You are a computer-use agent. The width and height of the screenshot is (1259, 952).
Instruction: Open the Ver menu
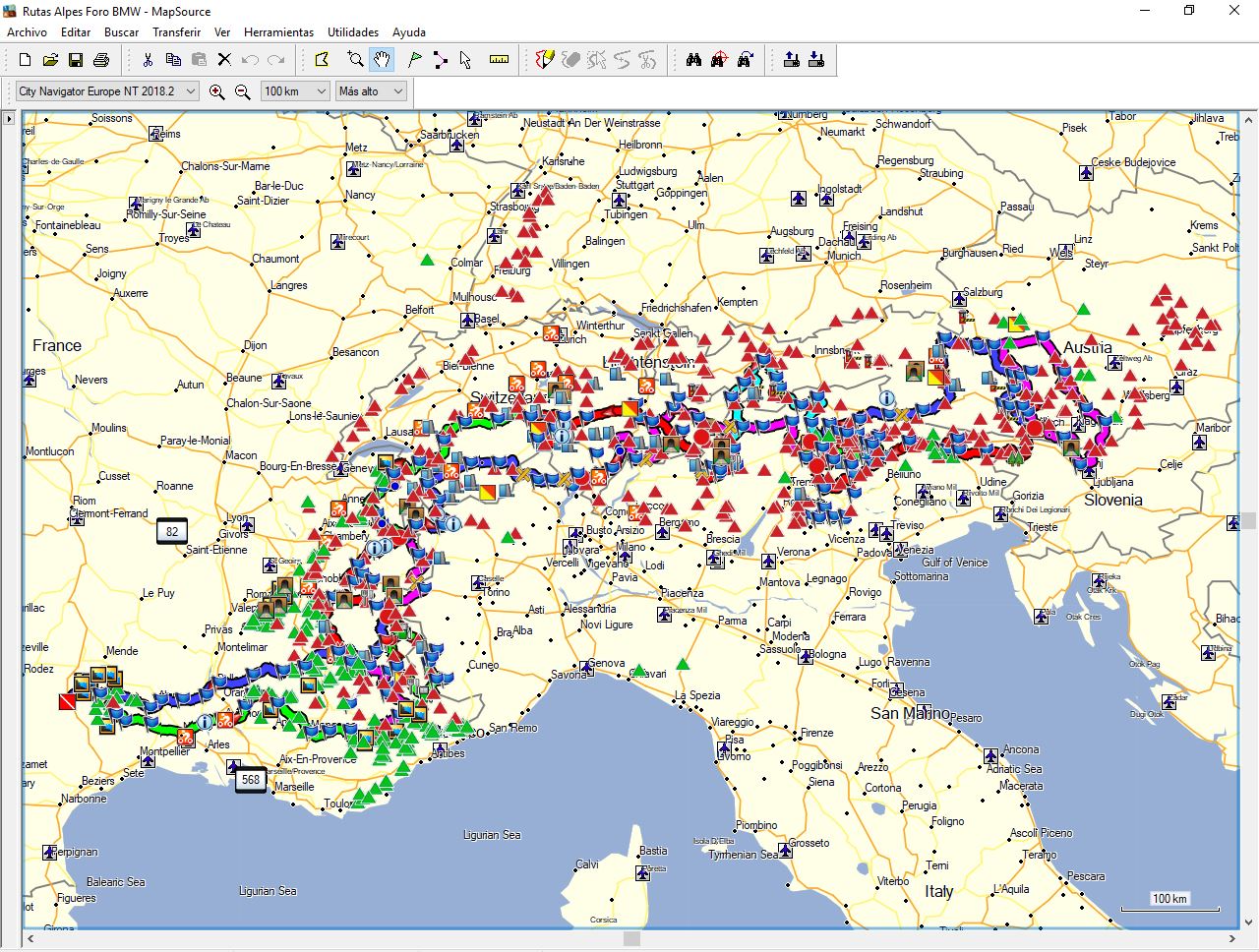(222, 32)
